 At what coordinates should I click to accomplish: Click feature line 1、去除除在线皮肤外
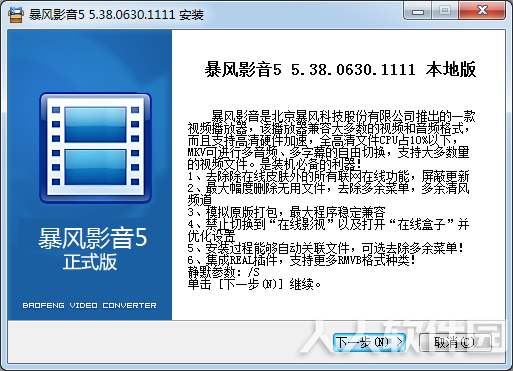tap(329, 176)
